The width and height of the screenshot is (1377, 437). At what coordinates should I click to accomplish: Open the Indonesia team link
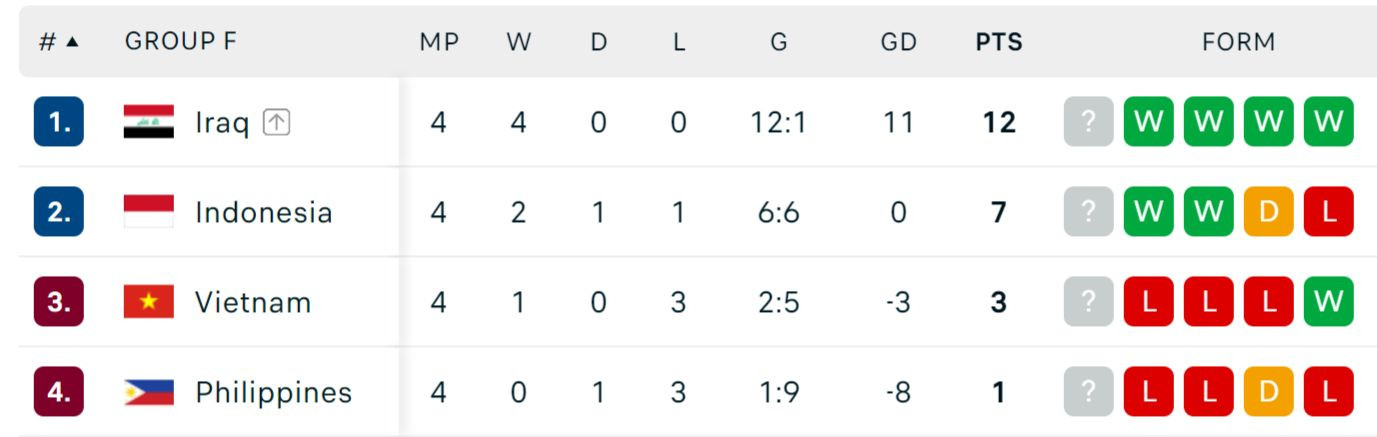(263, 212)
